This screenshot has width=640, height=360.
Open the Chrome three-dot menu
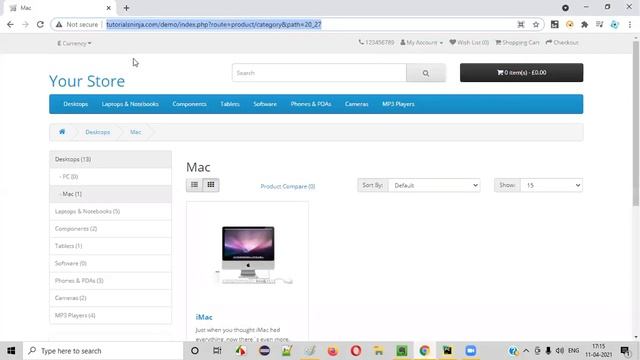[x=630, y=24]
